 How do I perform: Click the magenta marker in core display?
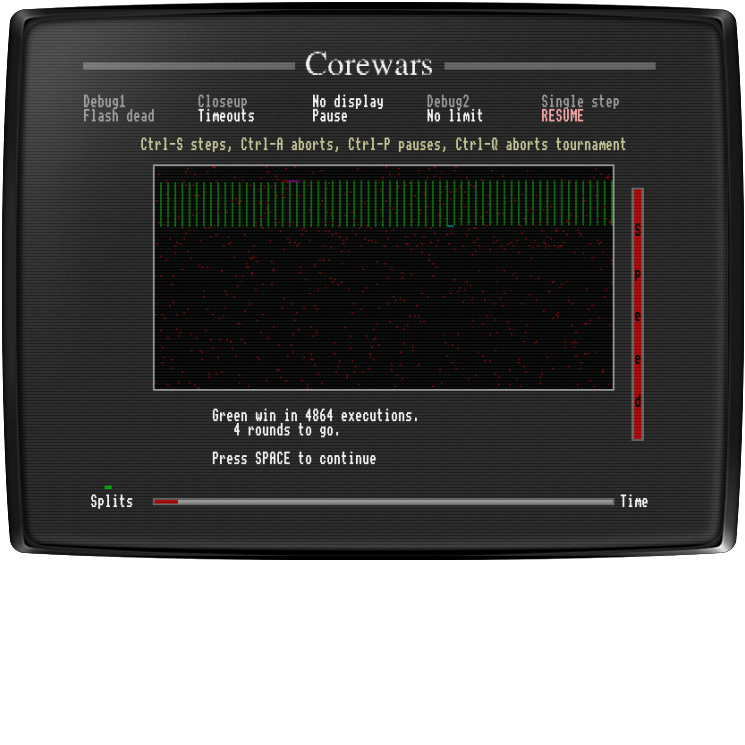291,181
